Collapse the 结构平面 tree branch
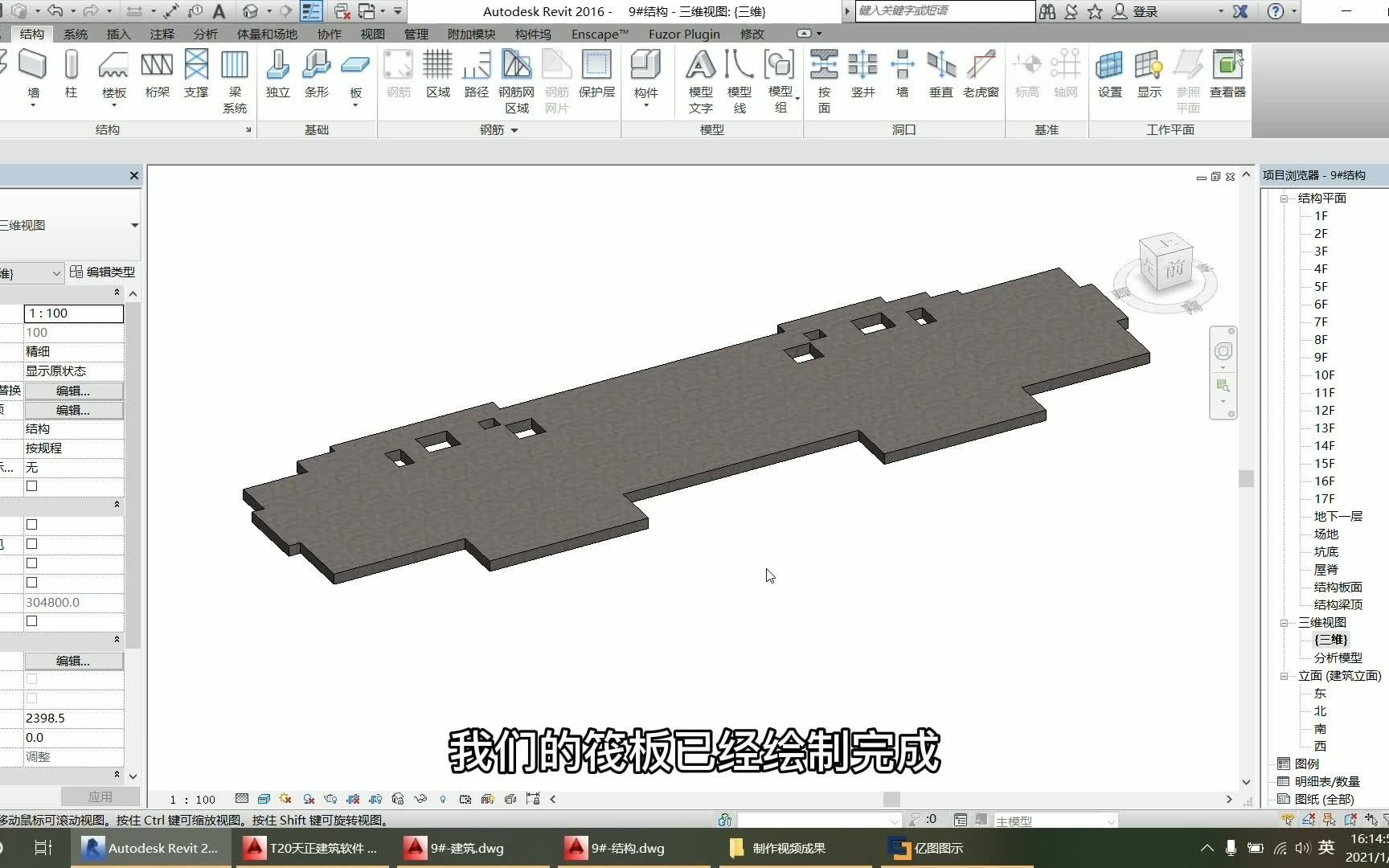 pos(1282,198)
